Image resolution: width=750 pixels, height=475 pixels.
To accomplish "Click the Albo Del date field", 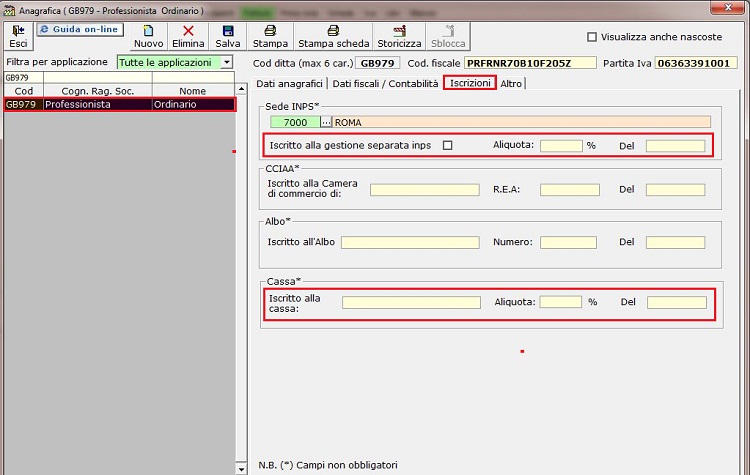I will [x=675, y=242].
